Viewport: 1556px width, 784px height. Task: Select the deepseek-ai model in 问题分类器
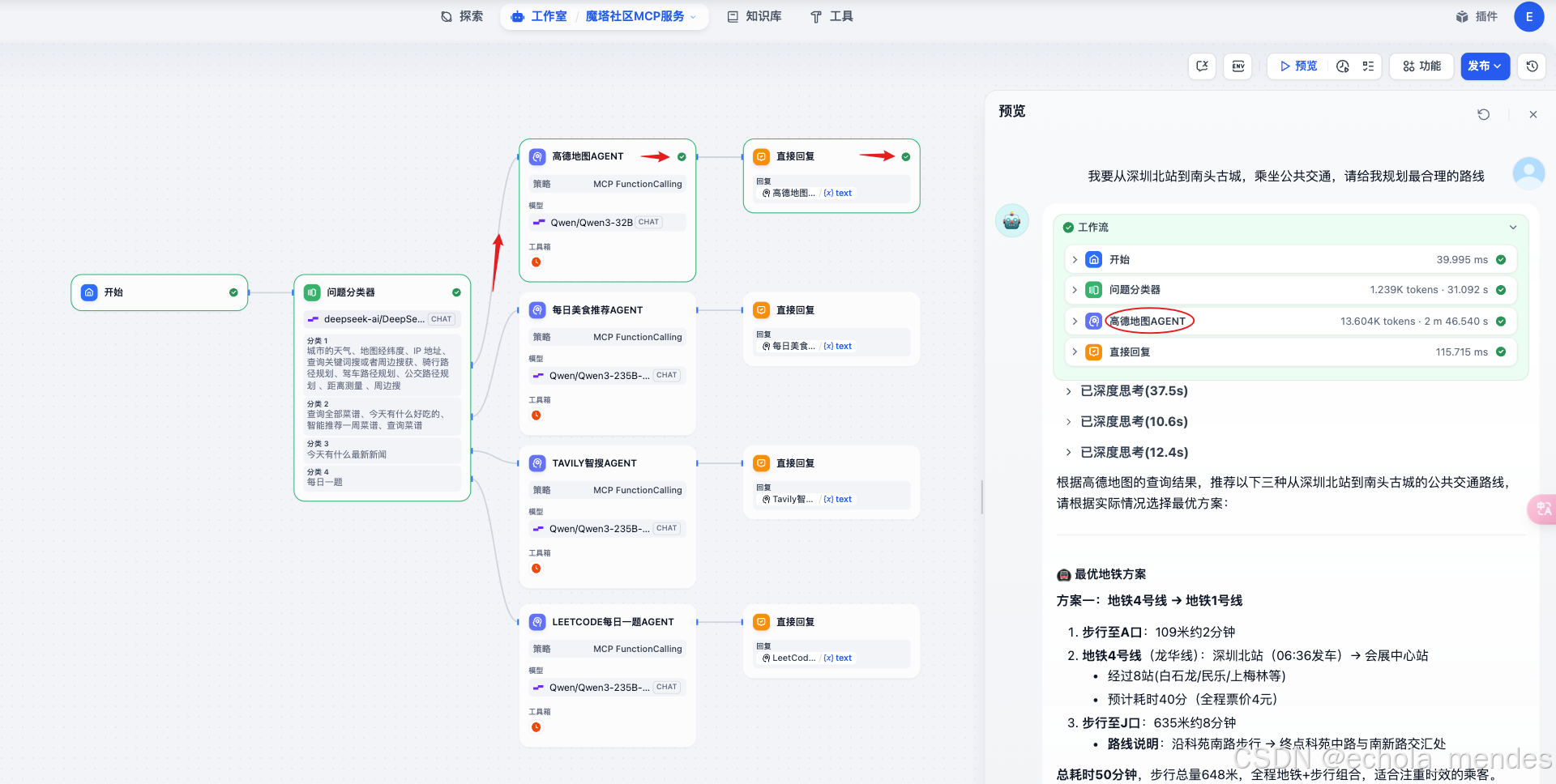pyautogui.click(x=383, y=319)
